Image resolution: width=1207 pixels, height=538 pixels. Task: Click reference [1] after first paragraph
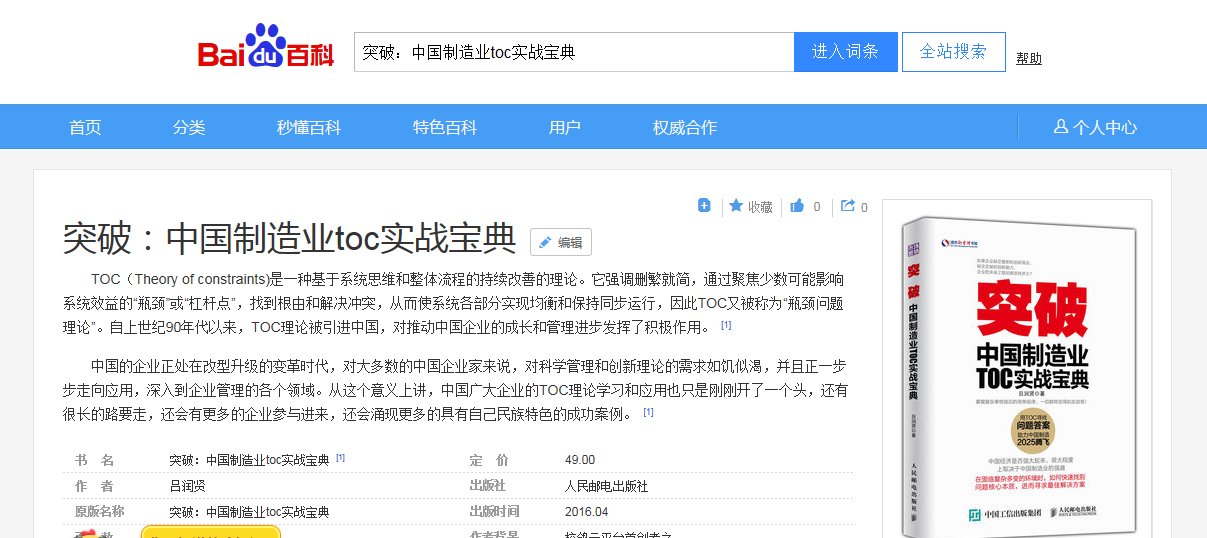726,325
